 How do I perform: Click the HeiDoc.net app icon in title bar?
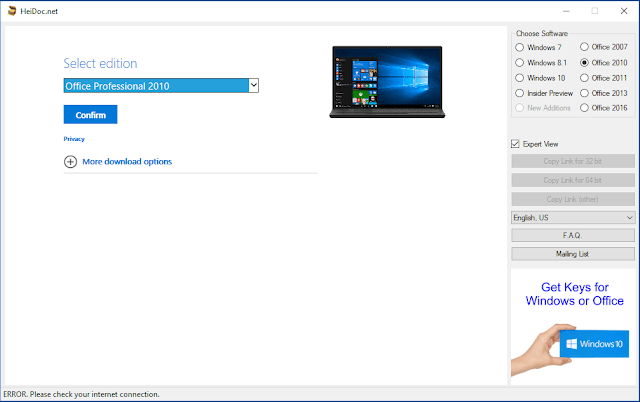12,11
